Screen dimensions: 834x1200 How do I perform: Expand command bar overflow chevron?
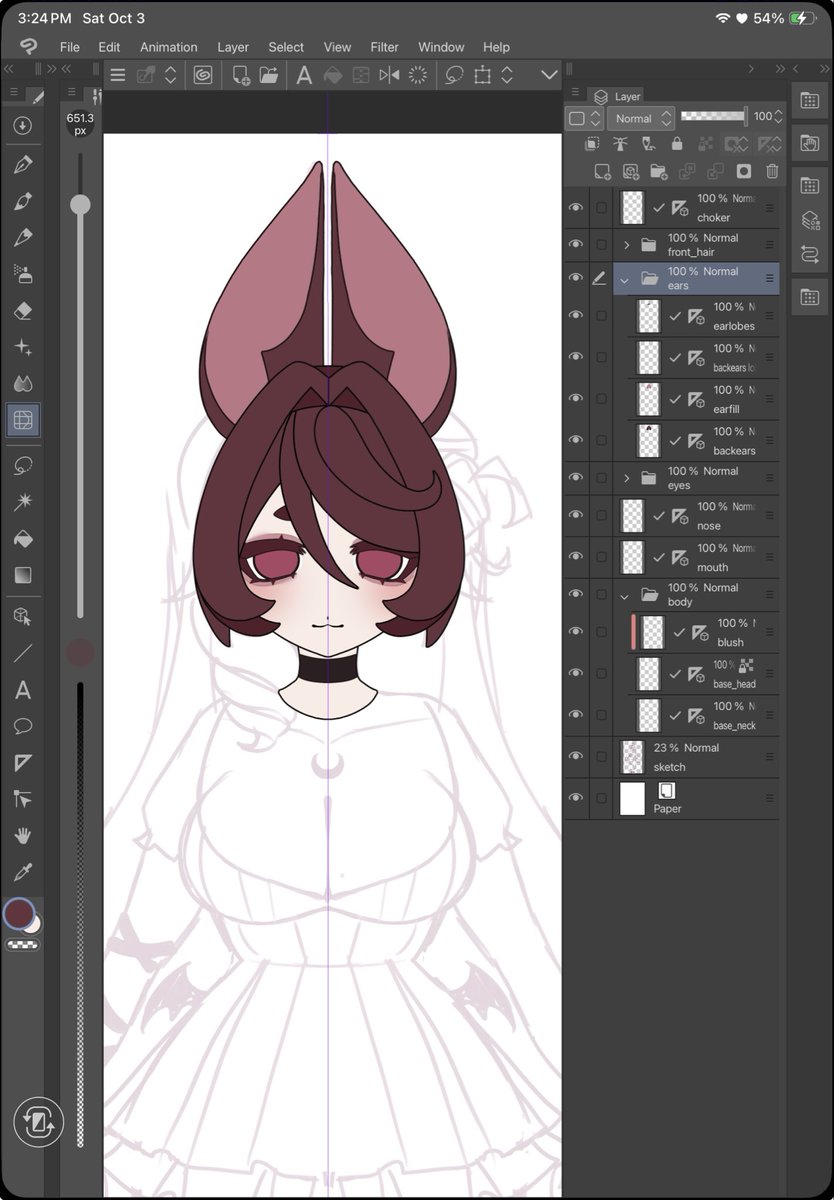pos(549,75)
